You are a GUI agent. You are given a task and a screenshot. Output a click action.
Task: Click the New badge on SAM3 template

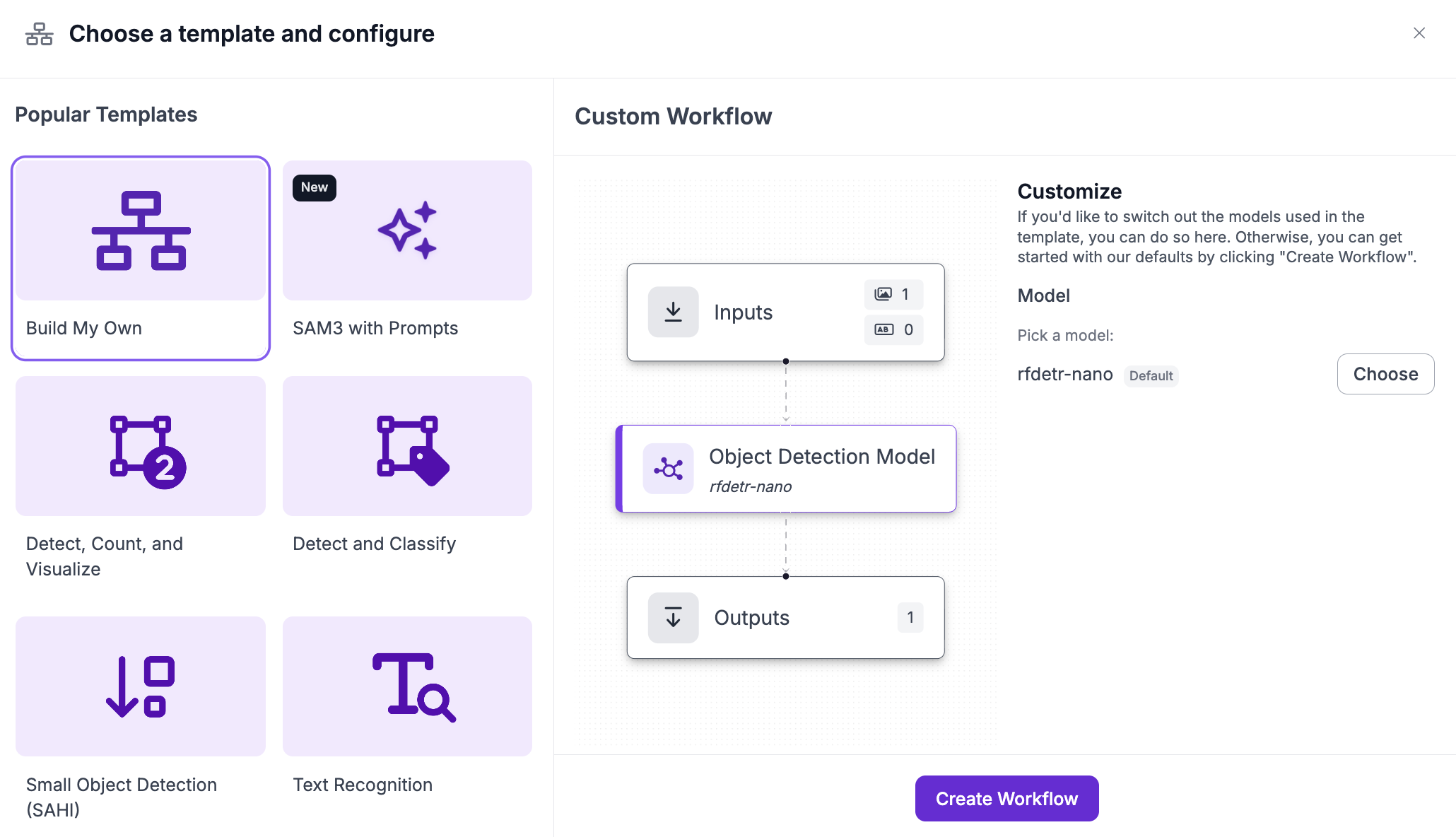click(x=315, y=187)
